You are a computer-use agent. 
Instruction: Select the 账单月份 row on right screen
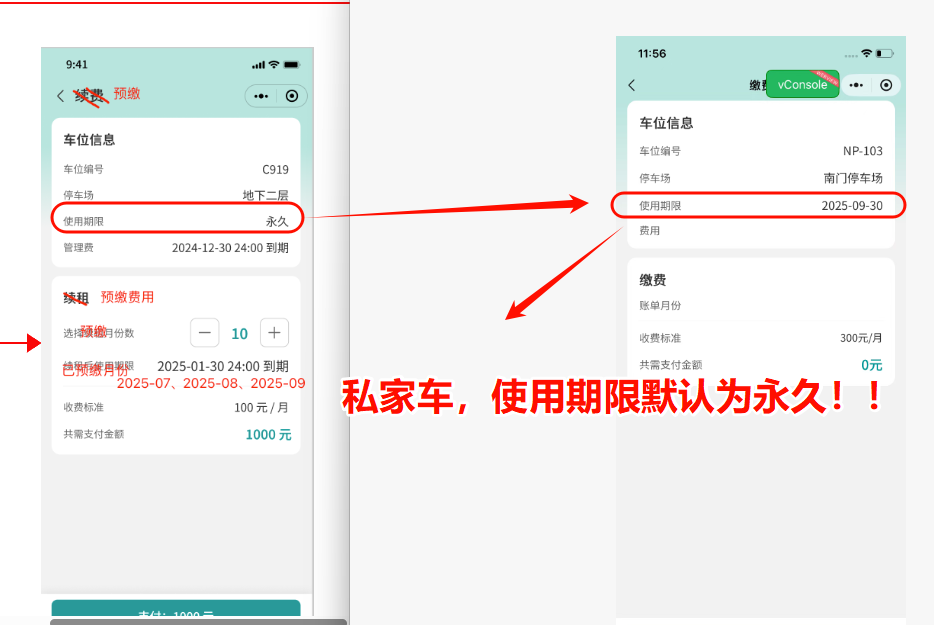tap(760, 306)
